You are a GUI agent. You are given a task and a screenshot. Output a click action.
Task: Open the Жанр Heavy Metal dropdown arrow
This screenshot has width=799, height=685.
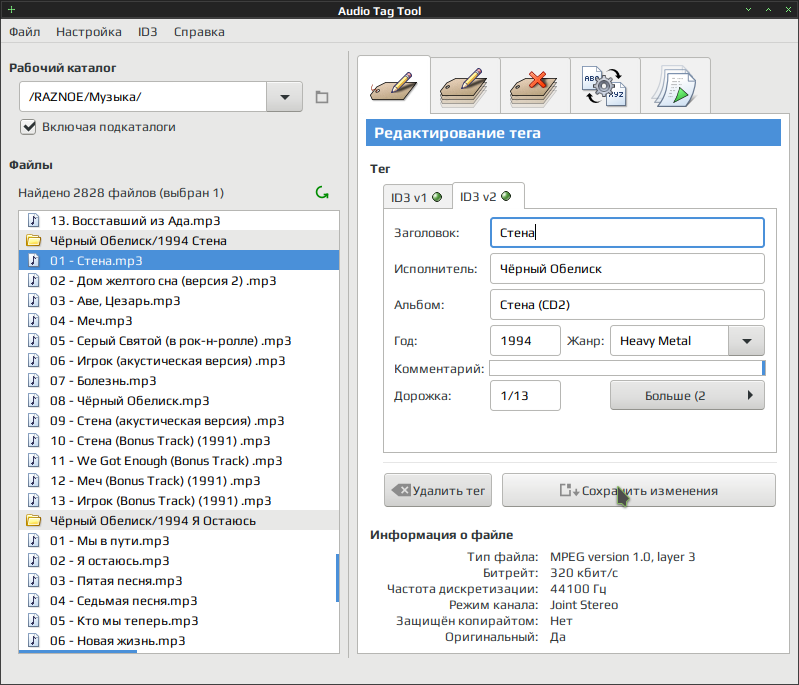[x=747, y=341]
